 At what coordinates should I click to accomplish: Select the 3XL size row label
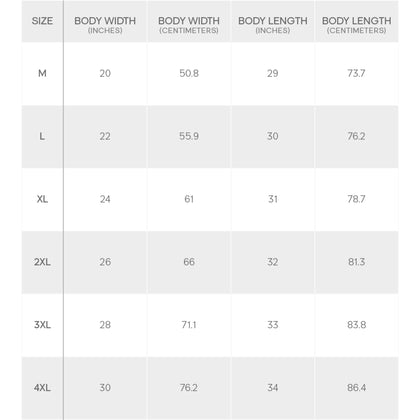42,325
